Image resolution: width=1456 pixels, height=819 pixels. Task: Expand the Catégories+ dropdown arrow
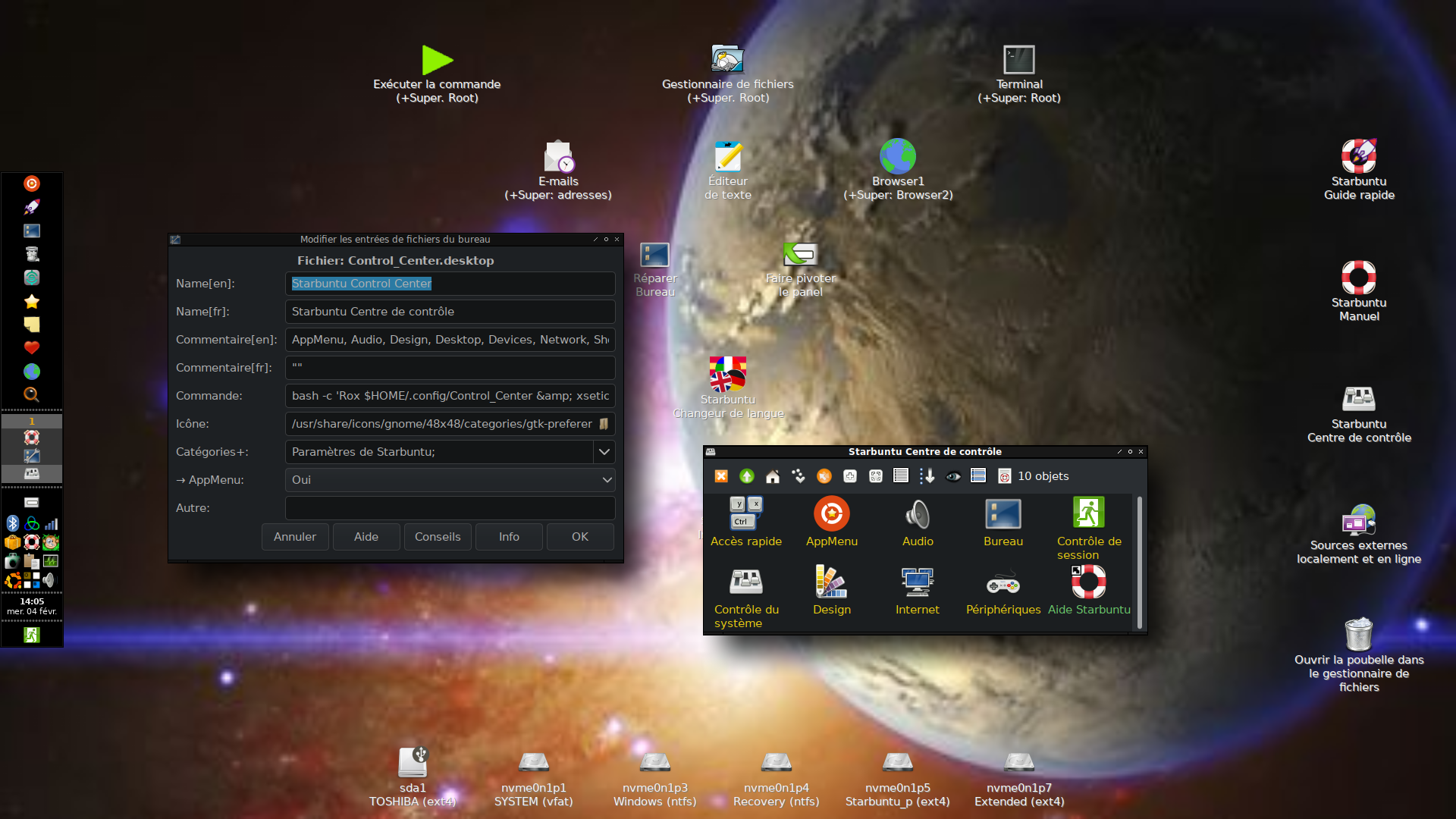coord(604,452)
